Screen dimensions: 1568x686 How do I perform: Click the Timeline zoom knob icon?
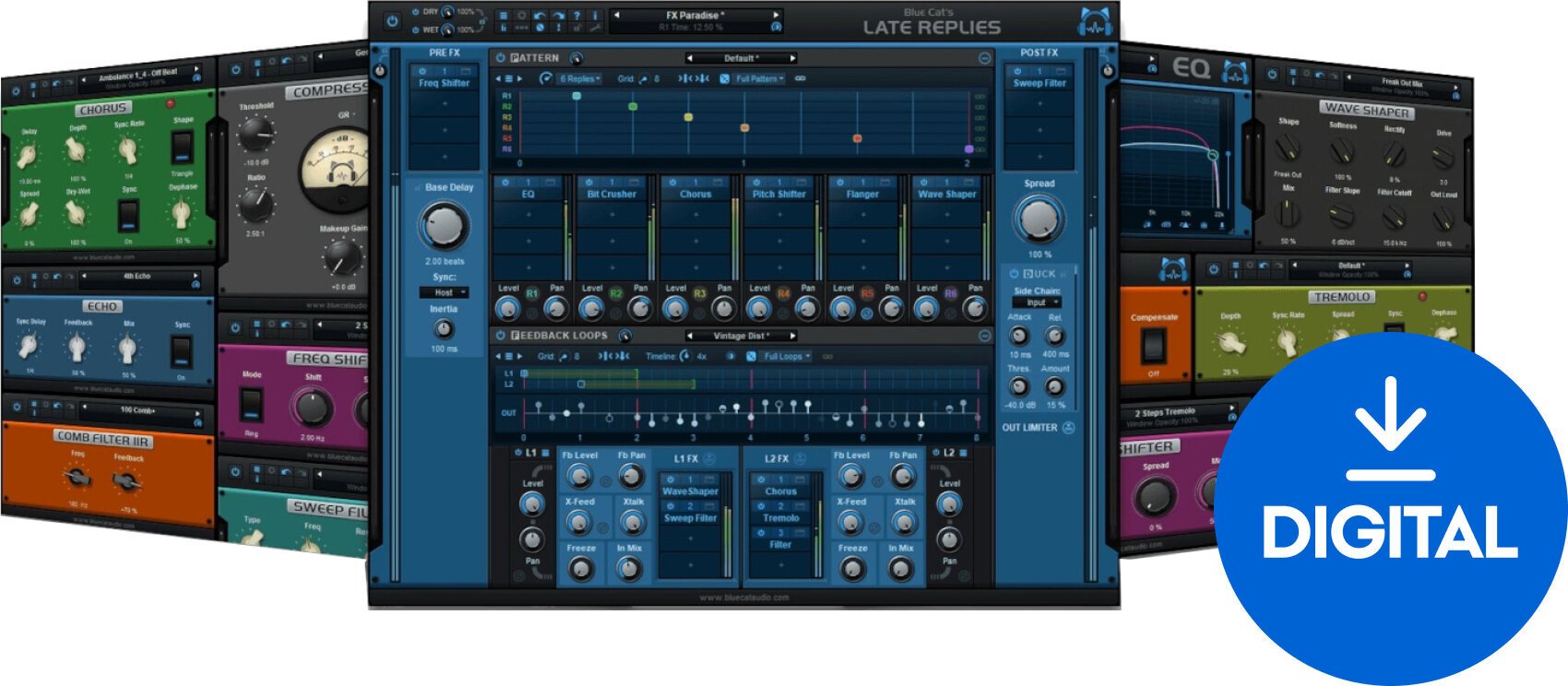(685, 356)
